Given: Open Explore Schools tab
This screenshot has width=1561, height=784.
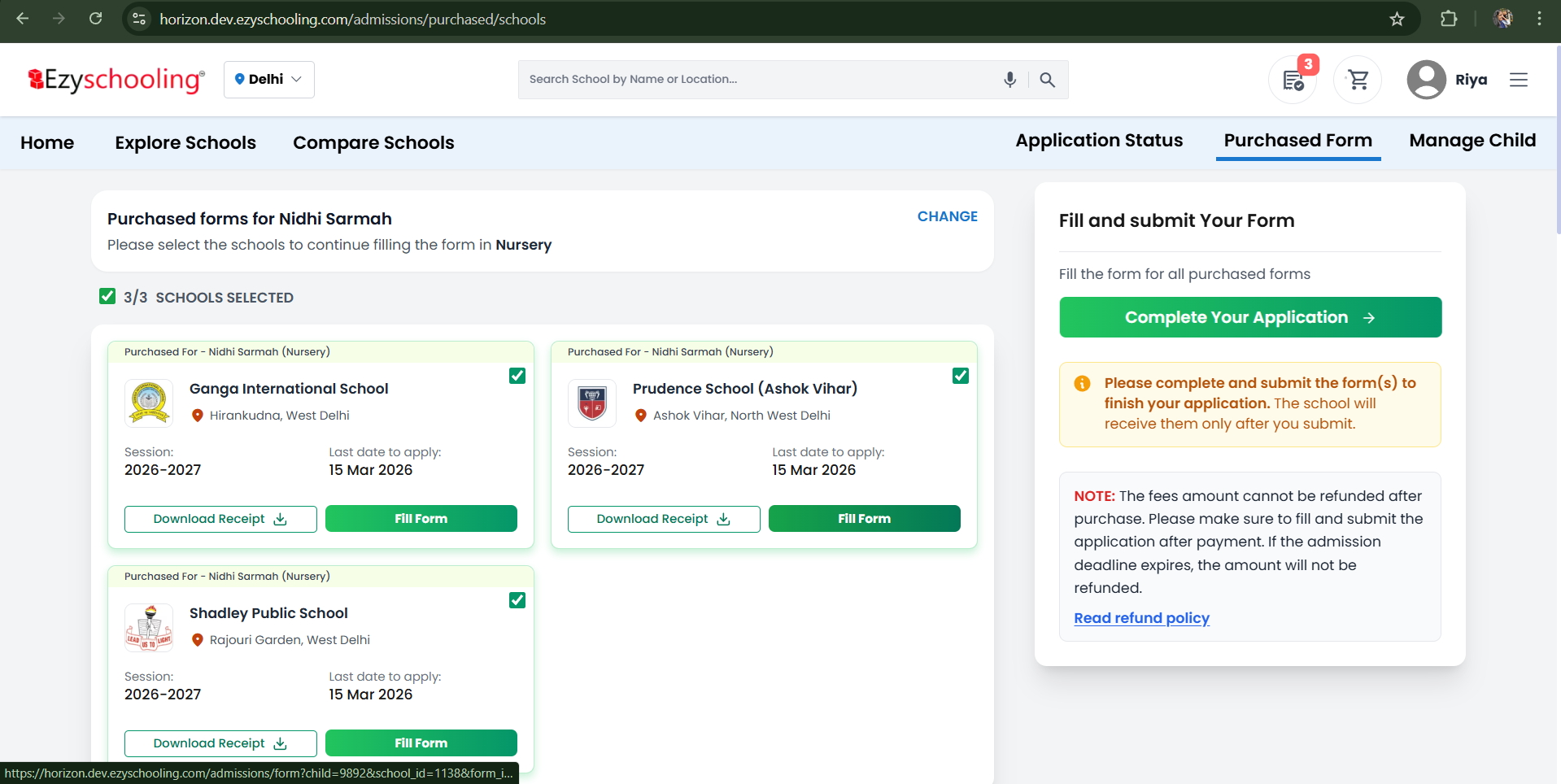Looking at the screenshot, I should [x=185, y=142].
